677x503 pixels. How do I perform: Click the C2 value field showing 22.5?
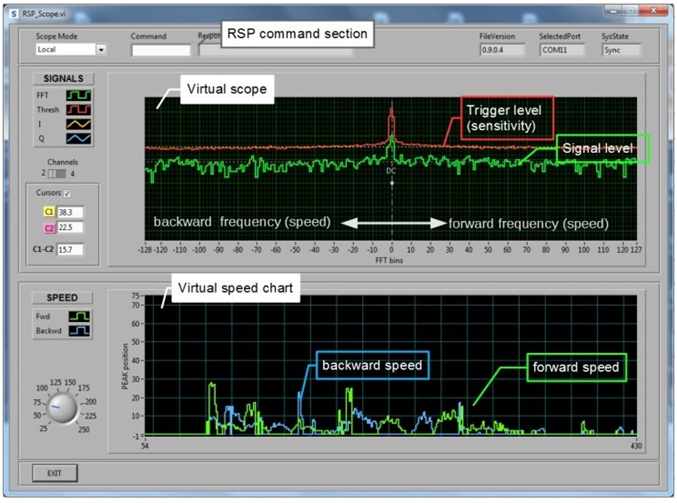click(70, 228)
